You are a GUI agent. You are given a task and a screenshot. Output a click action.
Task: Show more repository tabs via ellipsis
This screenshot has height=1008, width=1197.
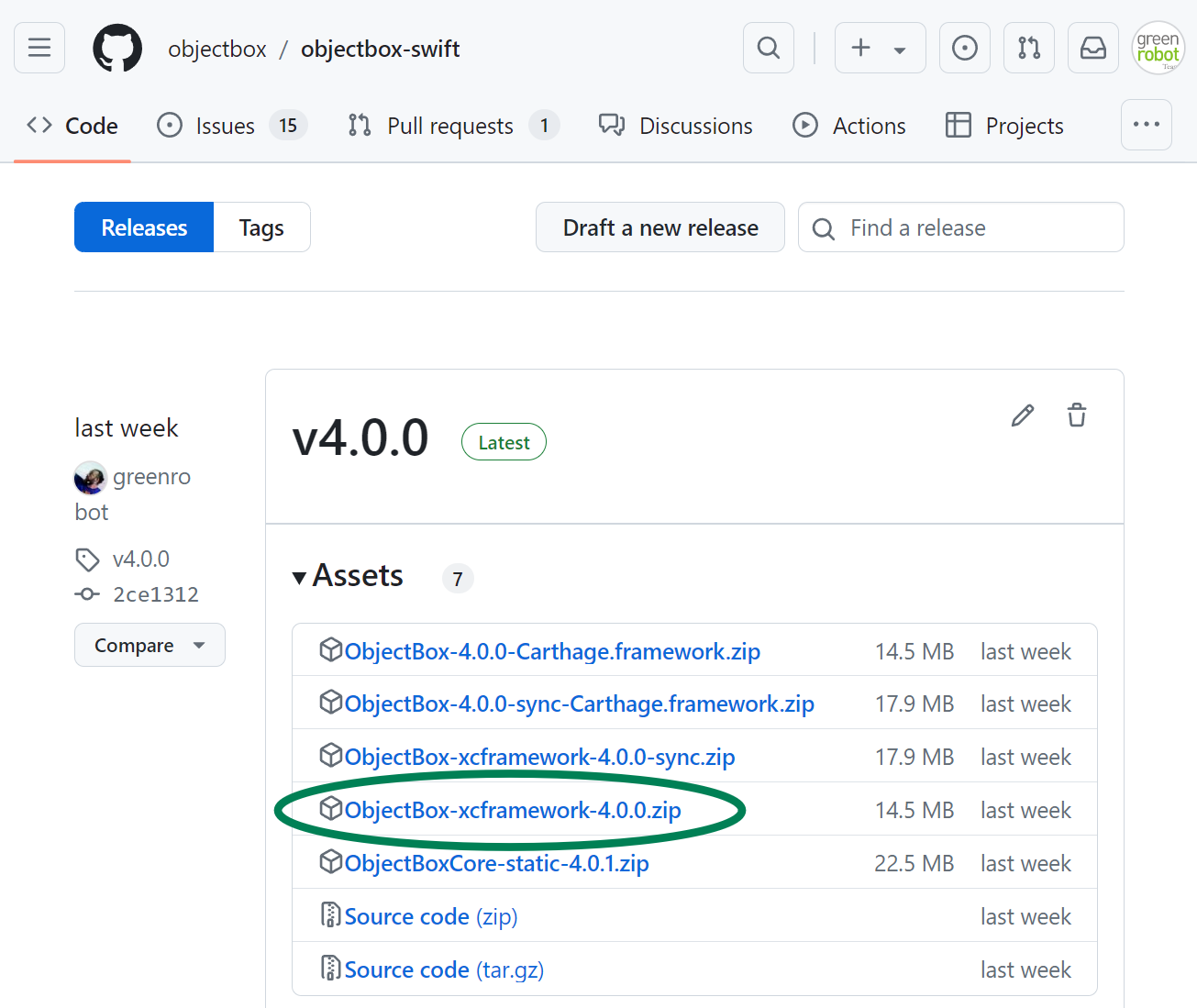click(x=1147, y=125)
